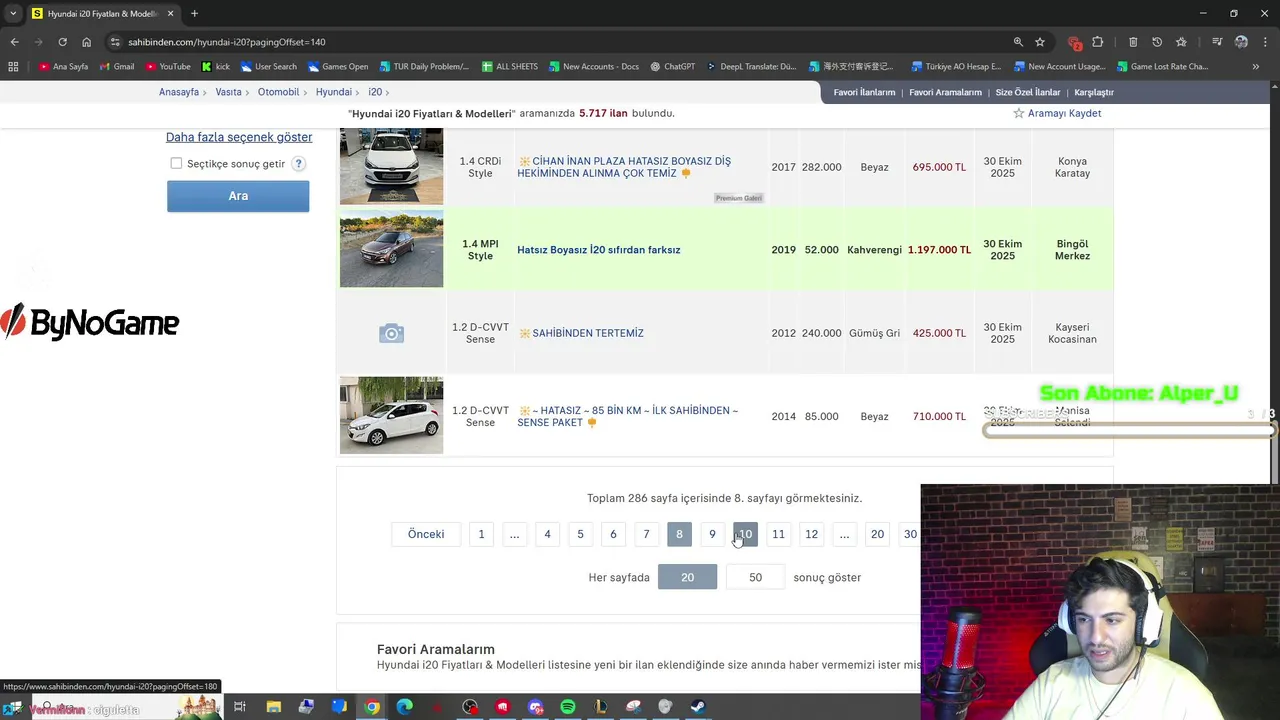This screenshot has width=1280, height=720.
Task: Open tab search dropdown arrow
Action: (13, 14)
